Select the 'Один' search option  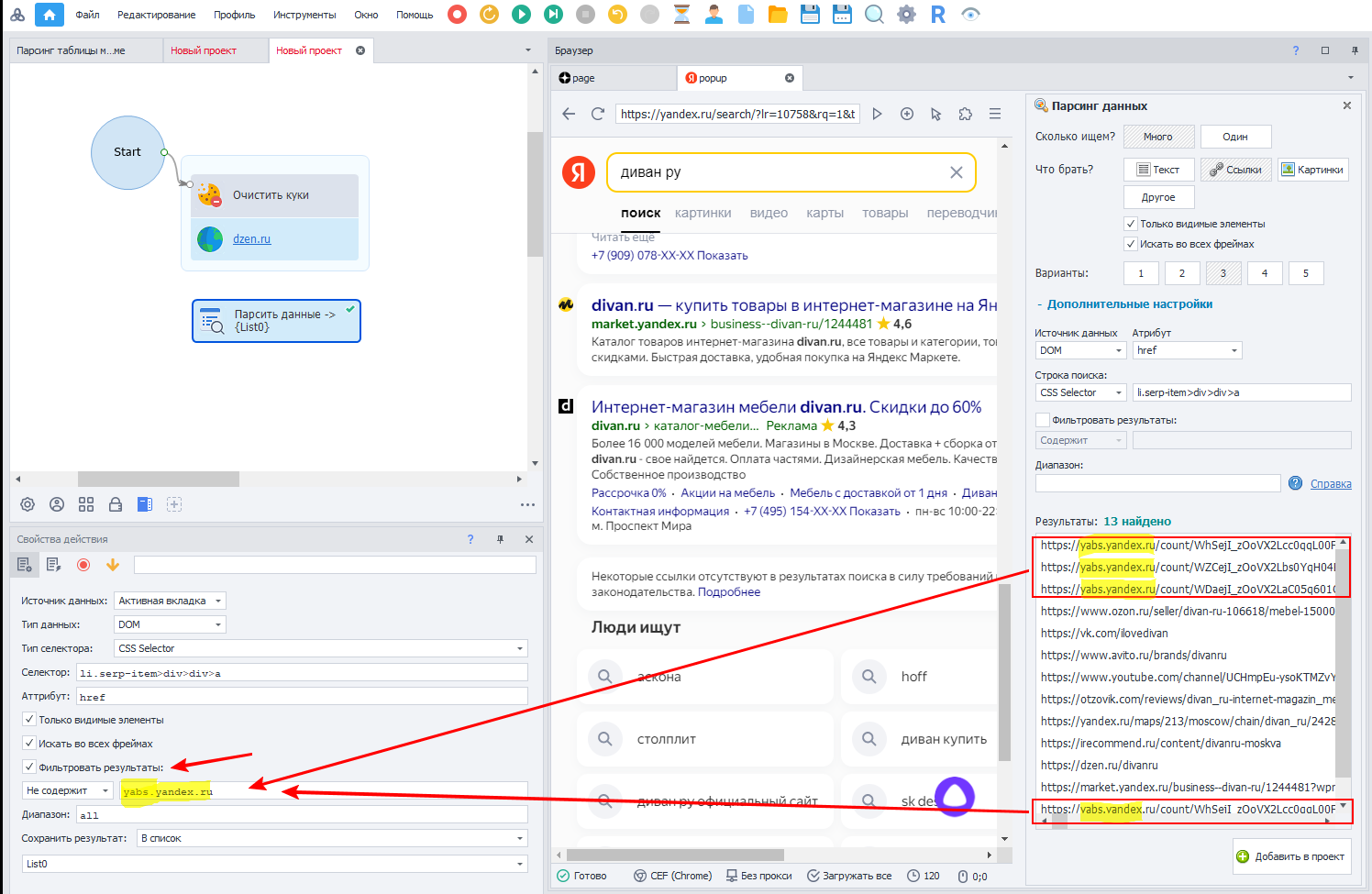[1235, 137]
